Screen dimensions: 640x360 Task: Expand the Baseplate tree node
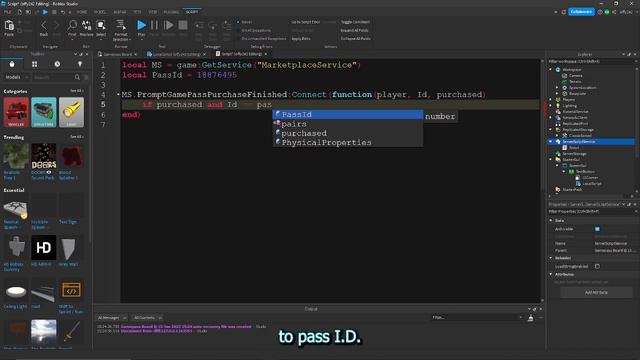(557, 94)
